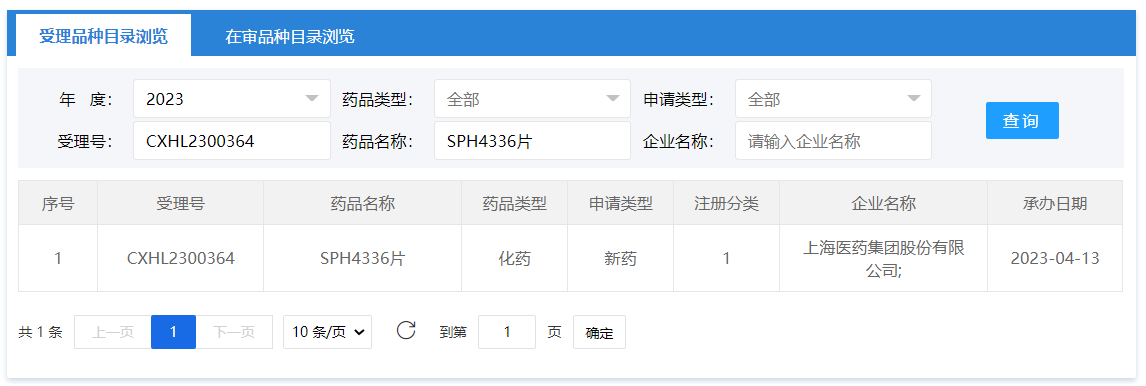1146x386 pixels.
Task: Open the 年度 2023 dropdown
Action: click(x=232, y=99)
